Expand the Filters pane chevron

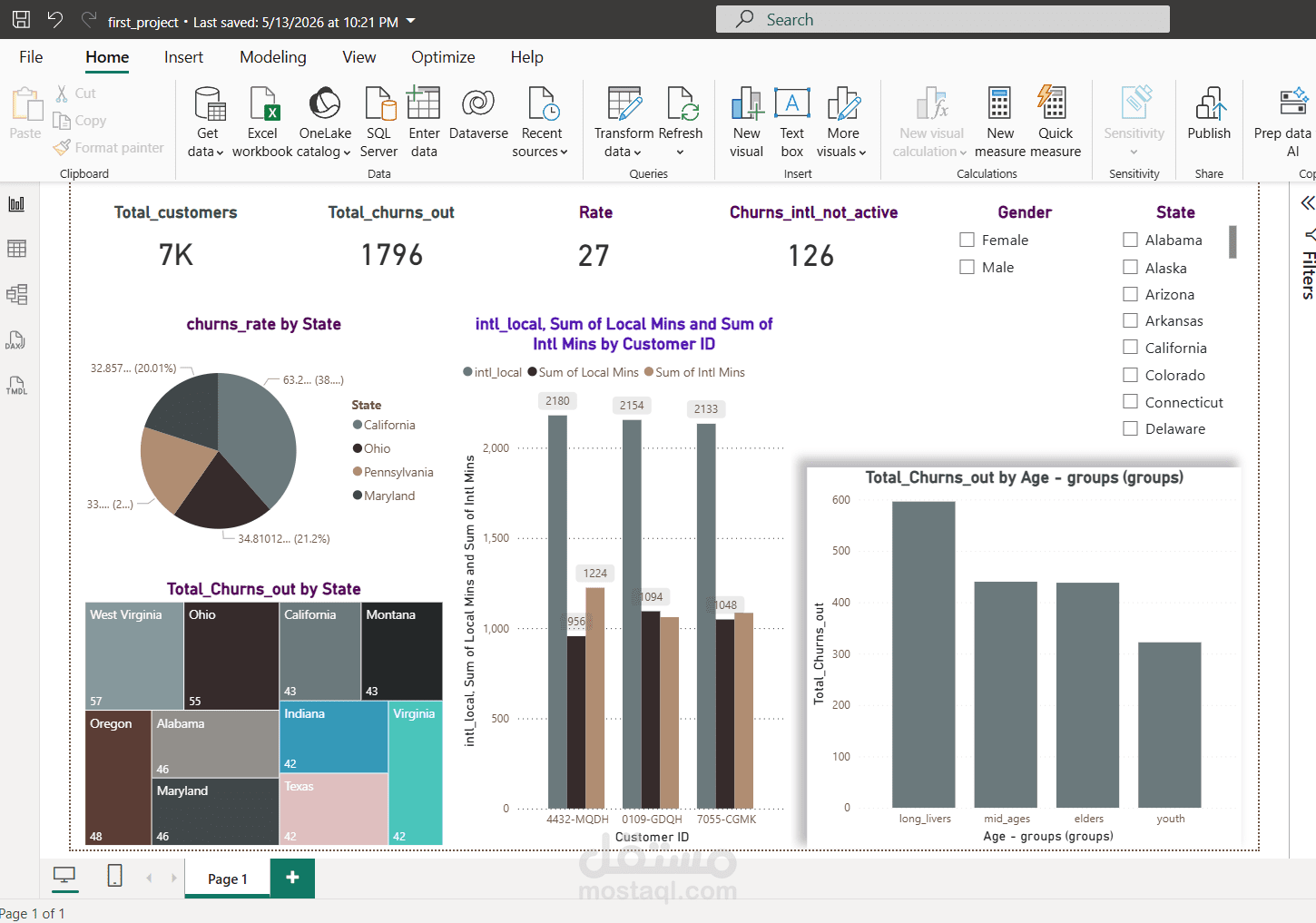pos(1307,202)
